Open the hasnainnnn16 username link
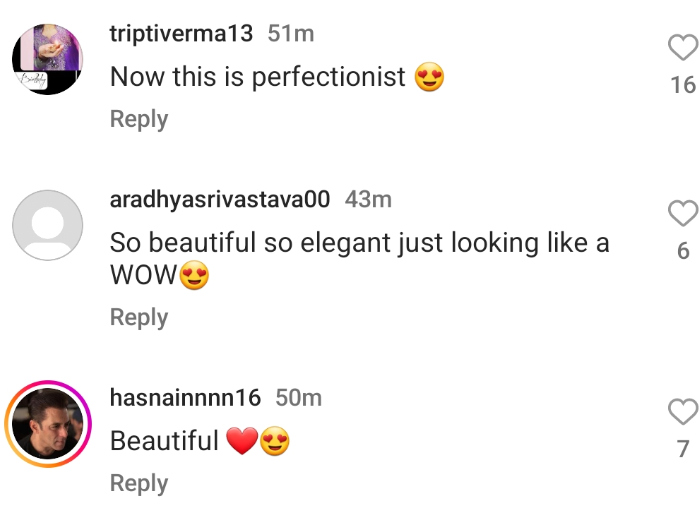 point(184,397)
